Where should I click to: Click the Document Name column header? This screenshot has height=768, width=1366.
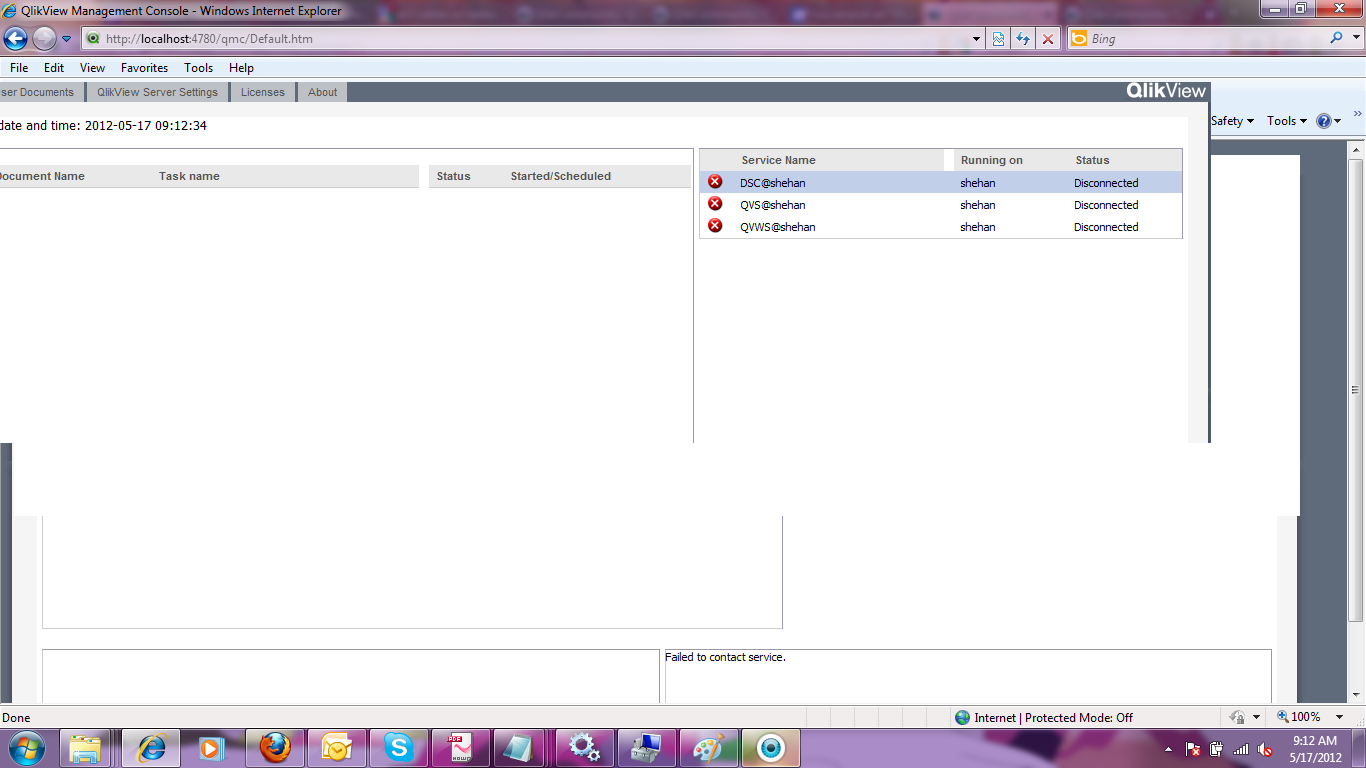tap(40, 176)
